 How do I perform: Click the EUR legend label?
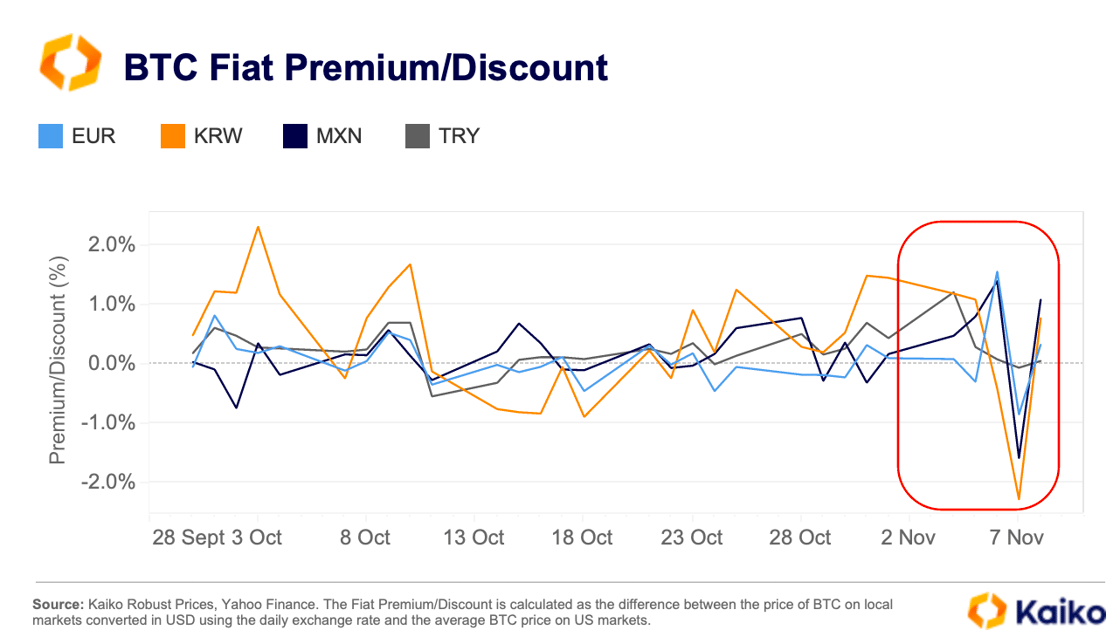coord(94,136)
